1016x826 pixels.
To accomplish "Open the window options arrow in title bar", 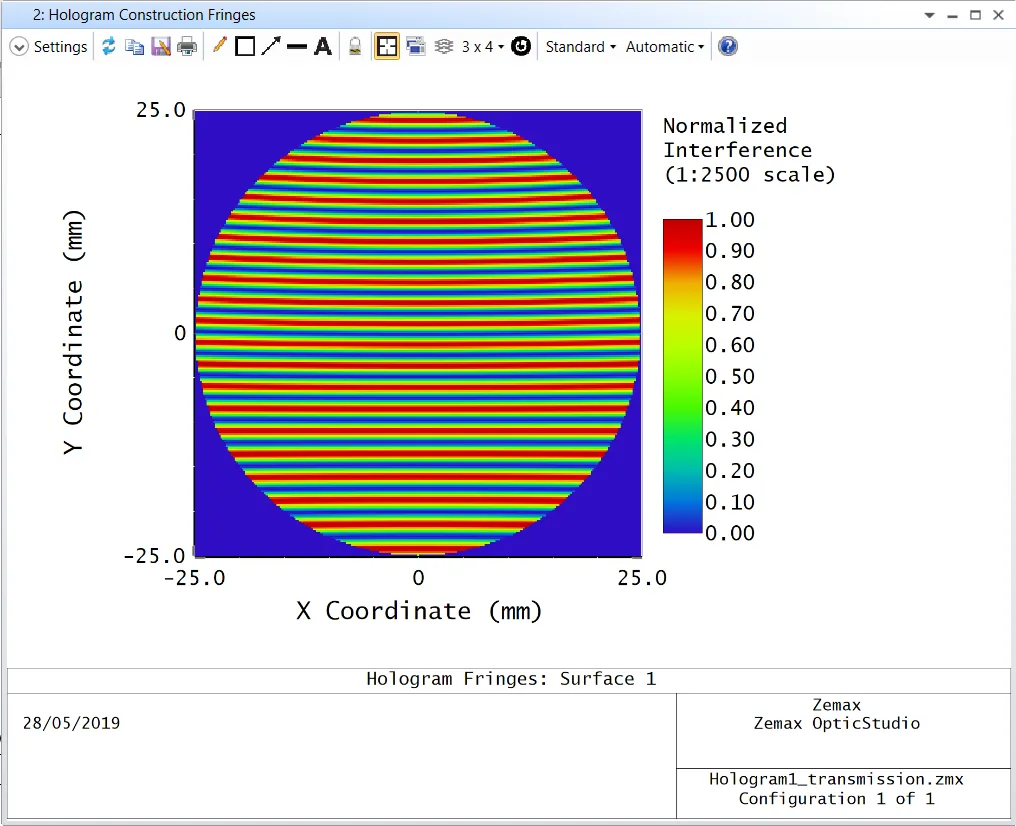I will click(x=930, y=16).
